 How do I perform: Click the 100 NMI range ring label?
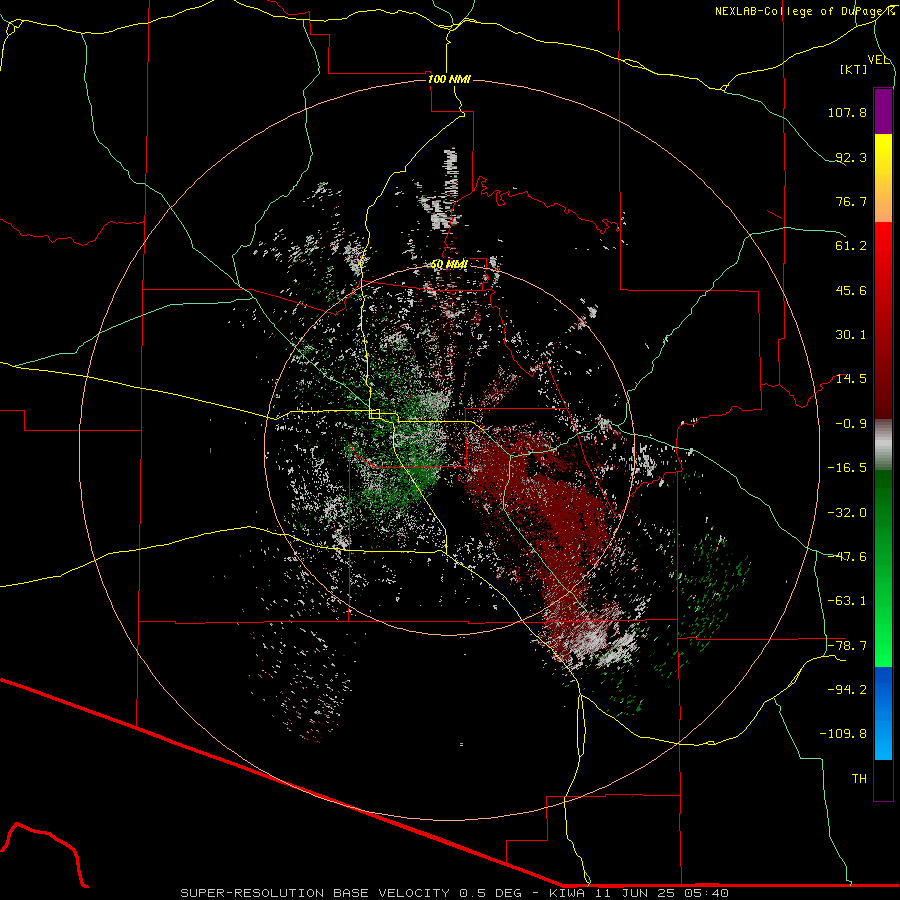pos(449,79)
